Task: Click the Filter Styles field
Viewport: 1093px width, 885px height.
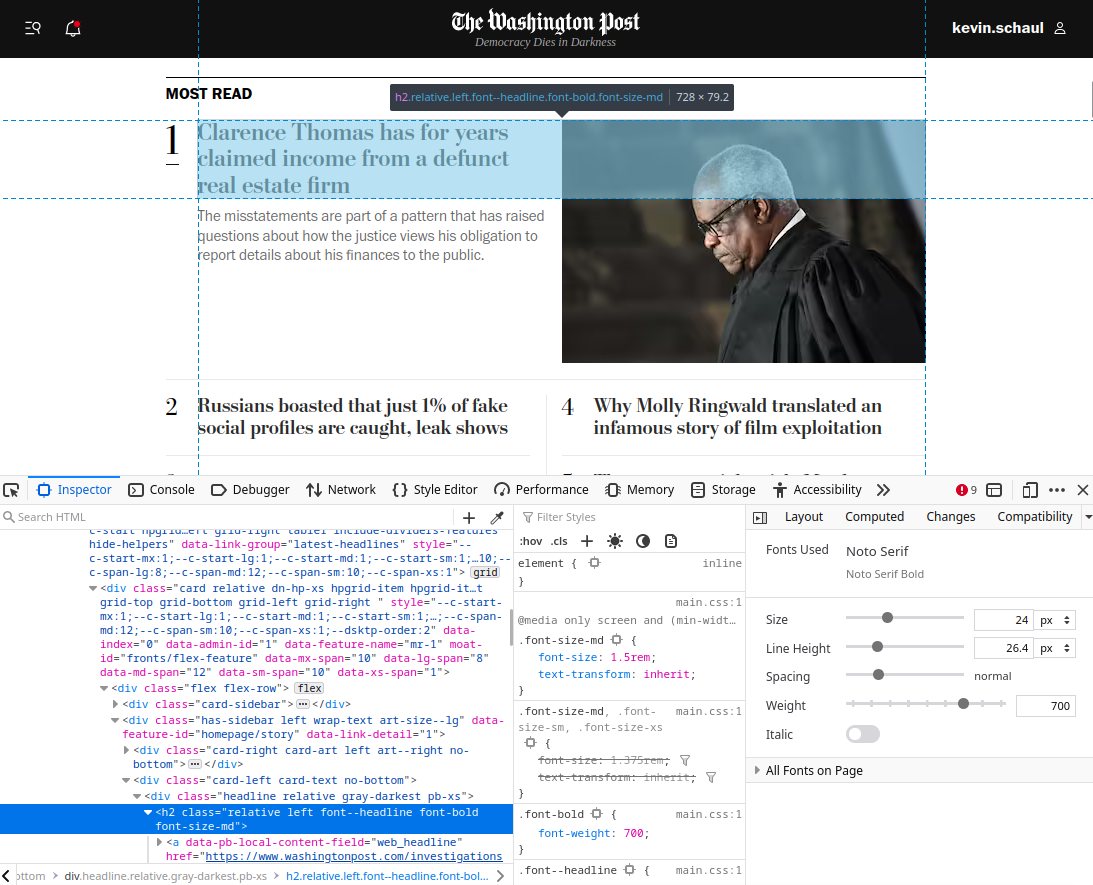Action: [x=631, y=517]
